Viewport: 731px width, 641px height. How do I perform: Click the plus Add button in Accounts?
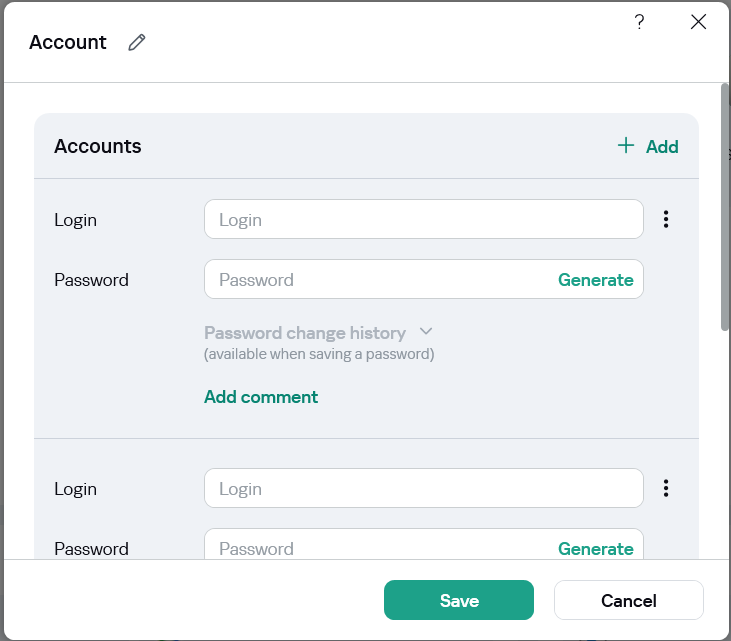648,146
